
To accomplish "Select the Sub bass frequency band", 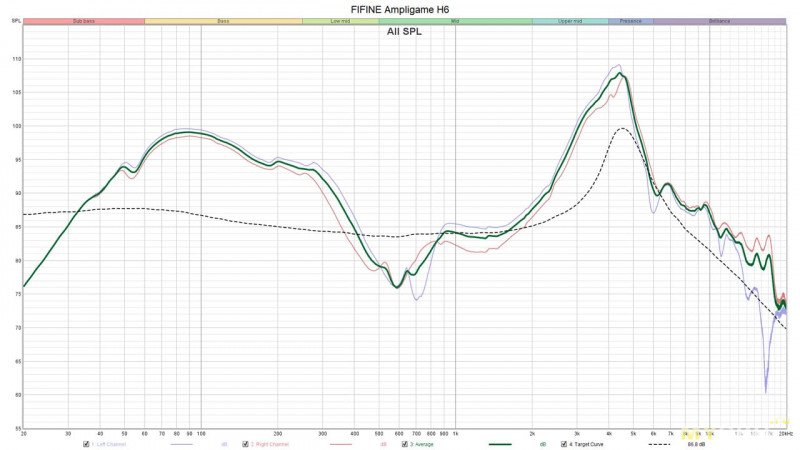I will coord(84,20).
